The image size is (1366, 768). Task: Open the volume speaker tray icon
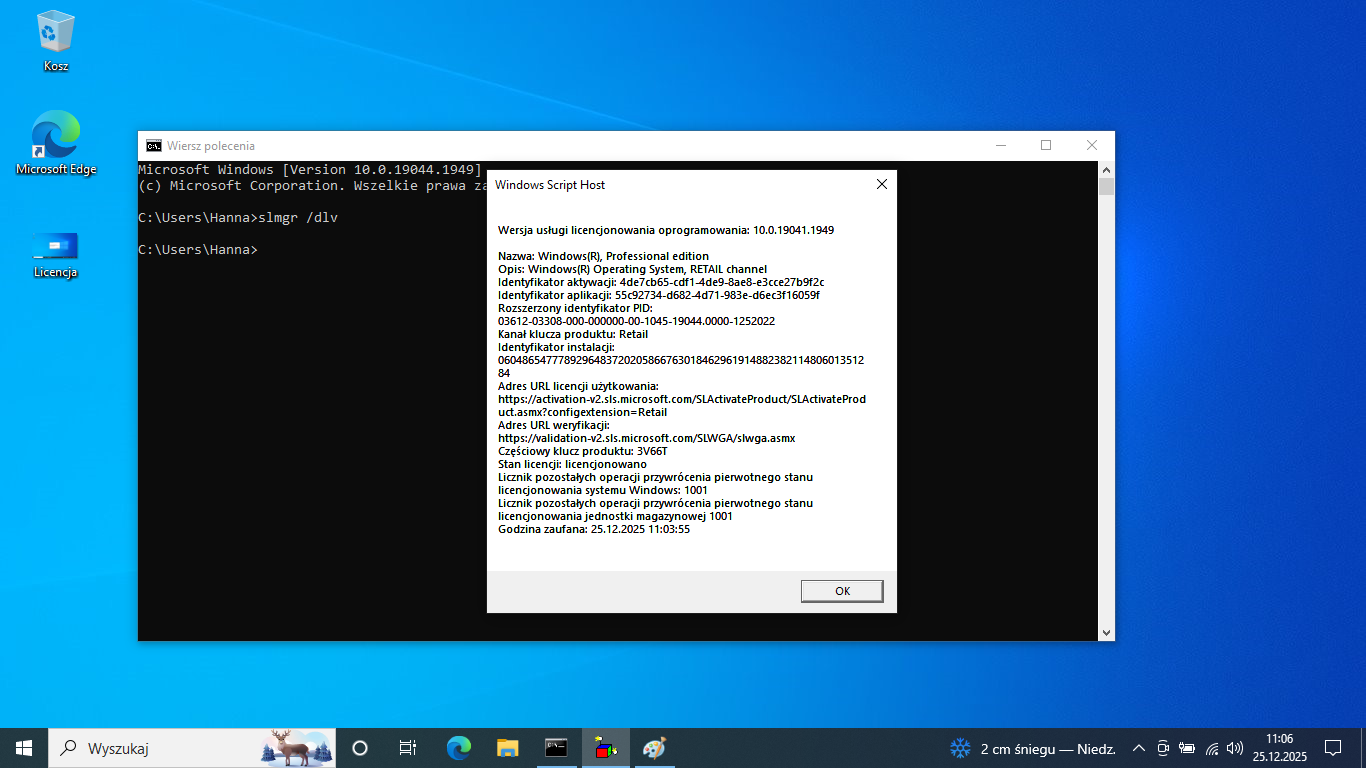click(x=1235, y=748)
